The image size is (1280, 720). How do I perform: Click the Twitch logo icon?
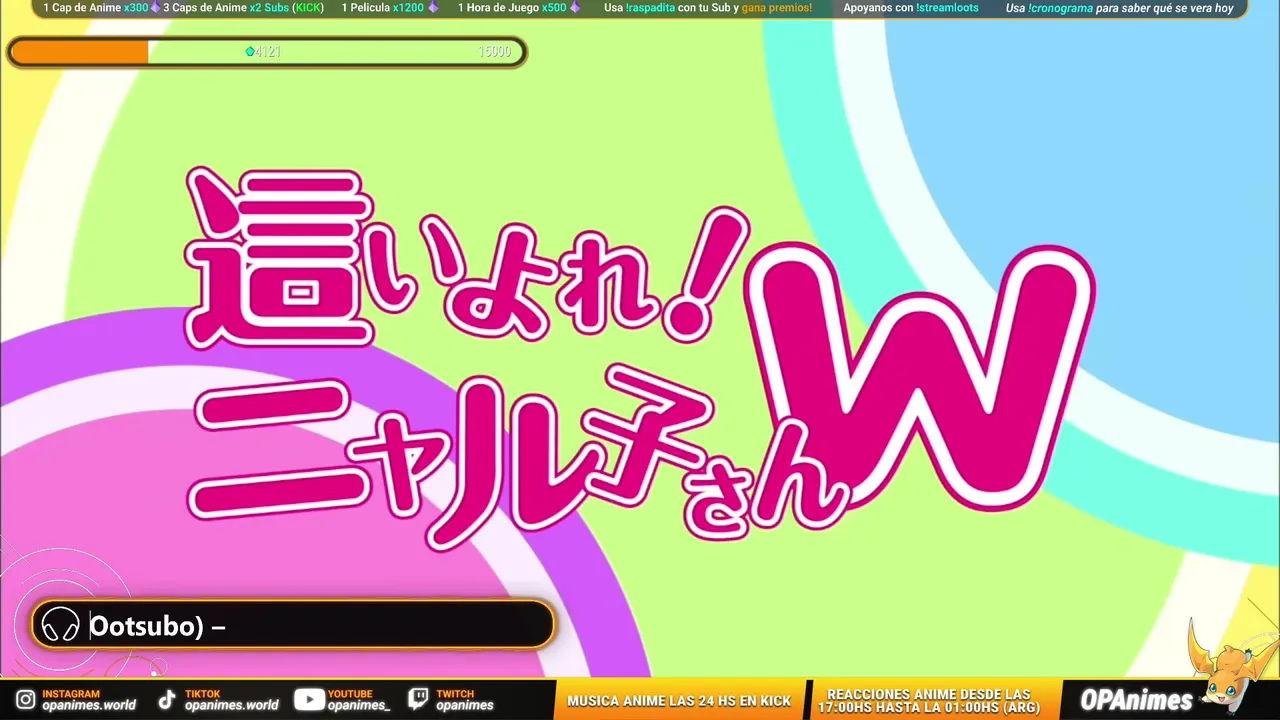pos(418,700)
